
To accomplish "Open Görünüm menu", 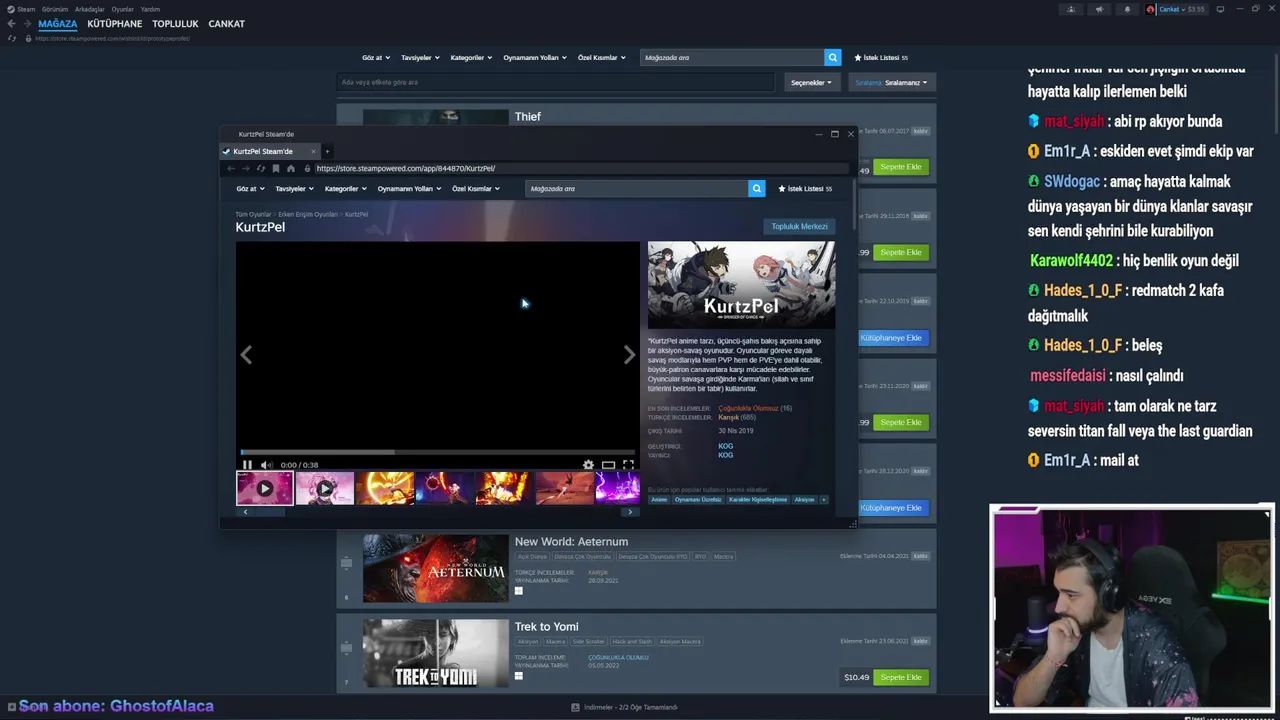I will click(x=55, y=9).
